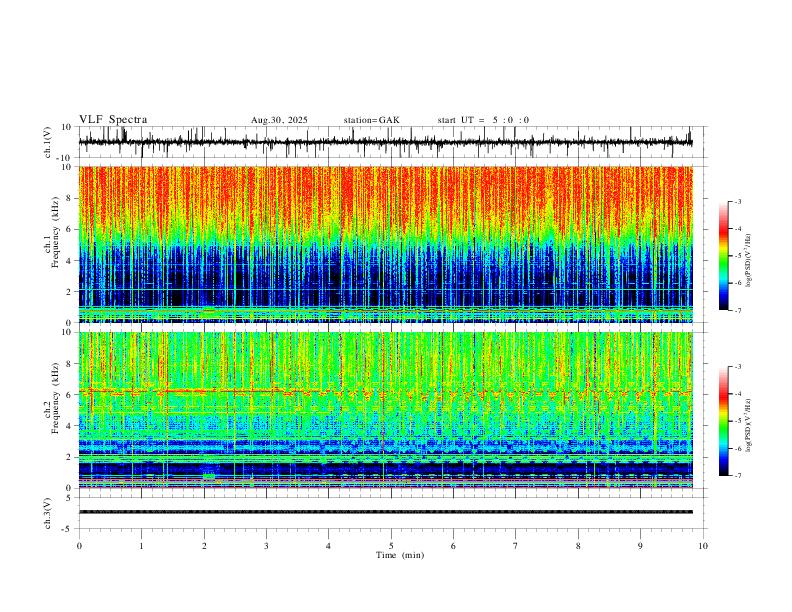This screenshot has width=792, height=612.
Task: Select the "start UT = 5 : 0 : 0" text
Action: [x=483, y=120]
